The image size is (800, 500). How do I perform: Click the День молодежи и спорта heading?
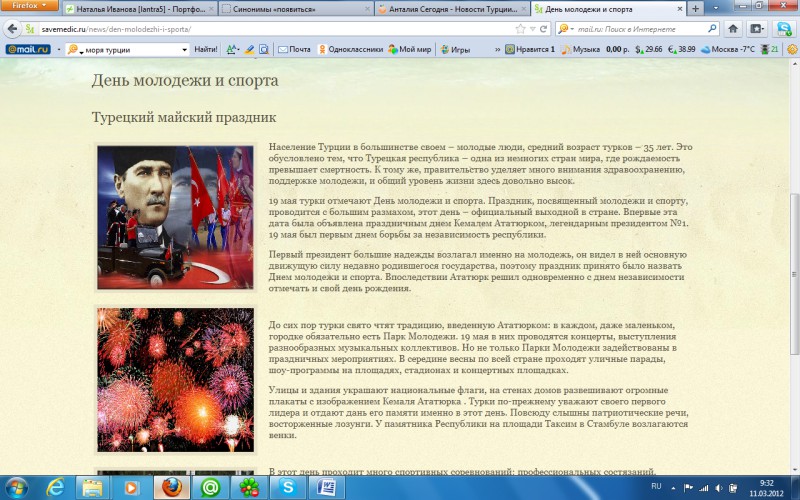click(185, 81)
